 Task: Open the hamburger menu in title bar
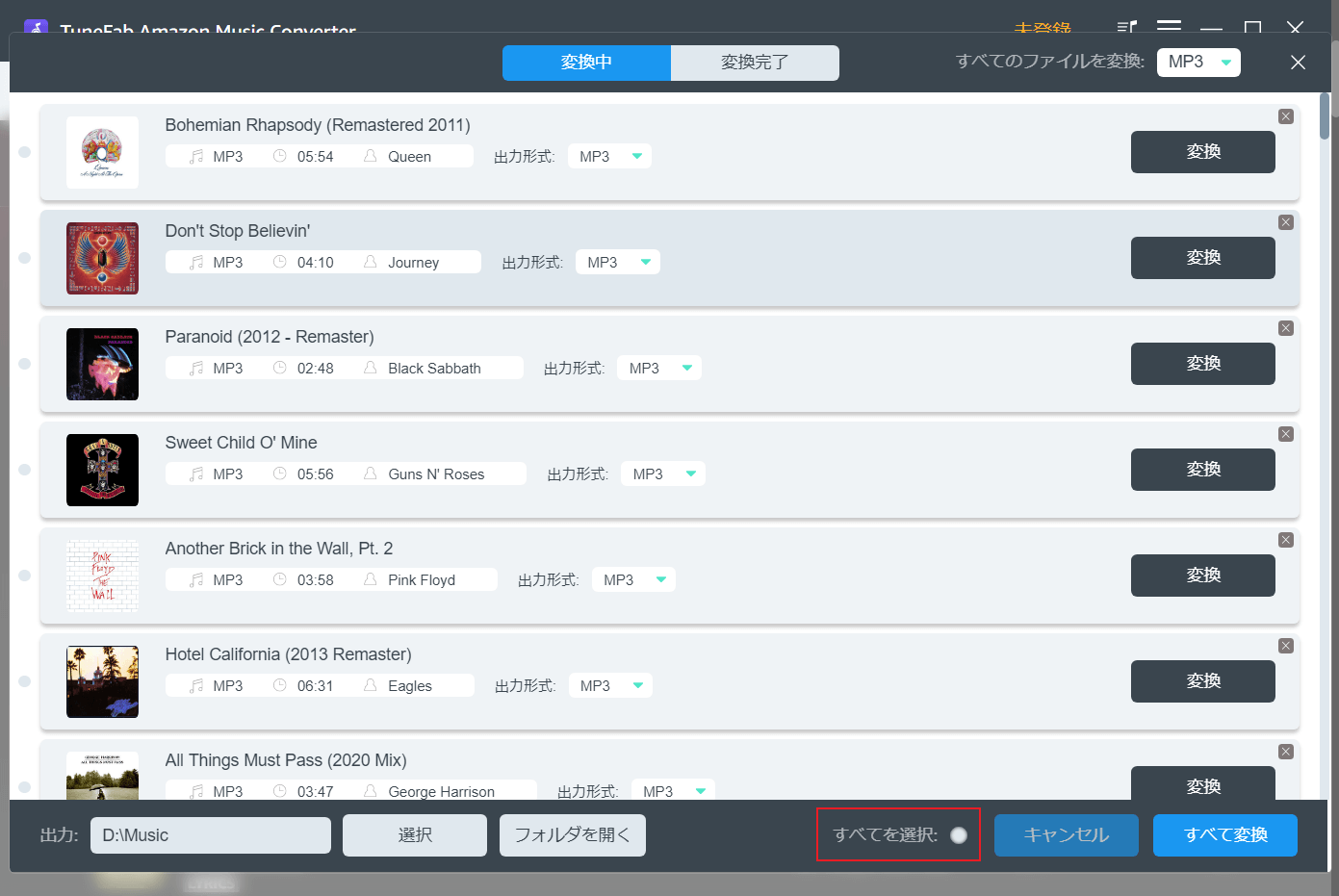tap(1169, 28)
